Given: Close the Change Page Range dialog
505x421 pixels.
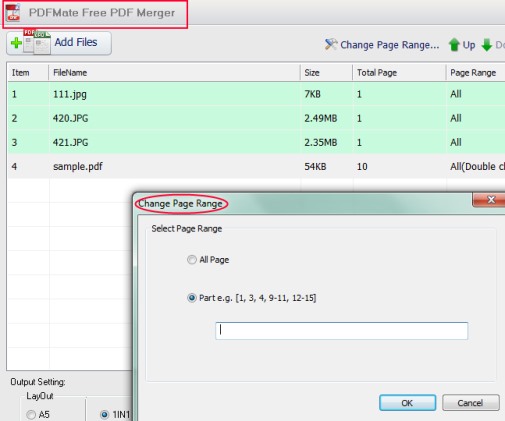Looking at the screenshot, I should (490, 200).
